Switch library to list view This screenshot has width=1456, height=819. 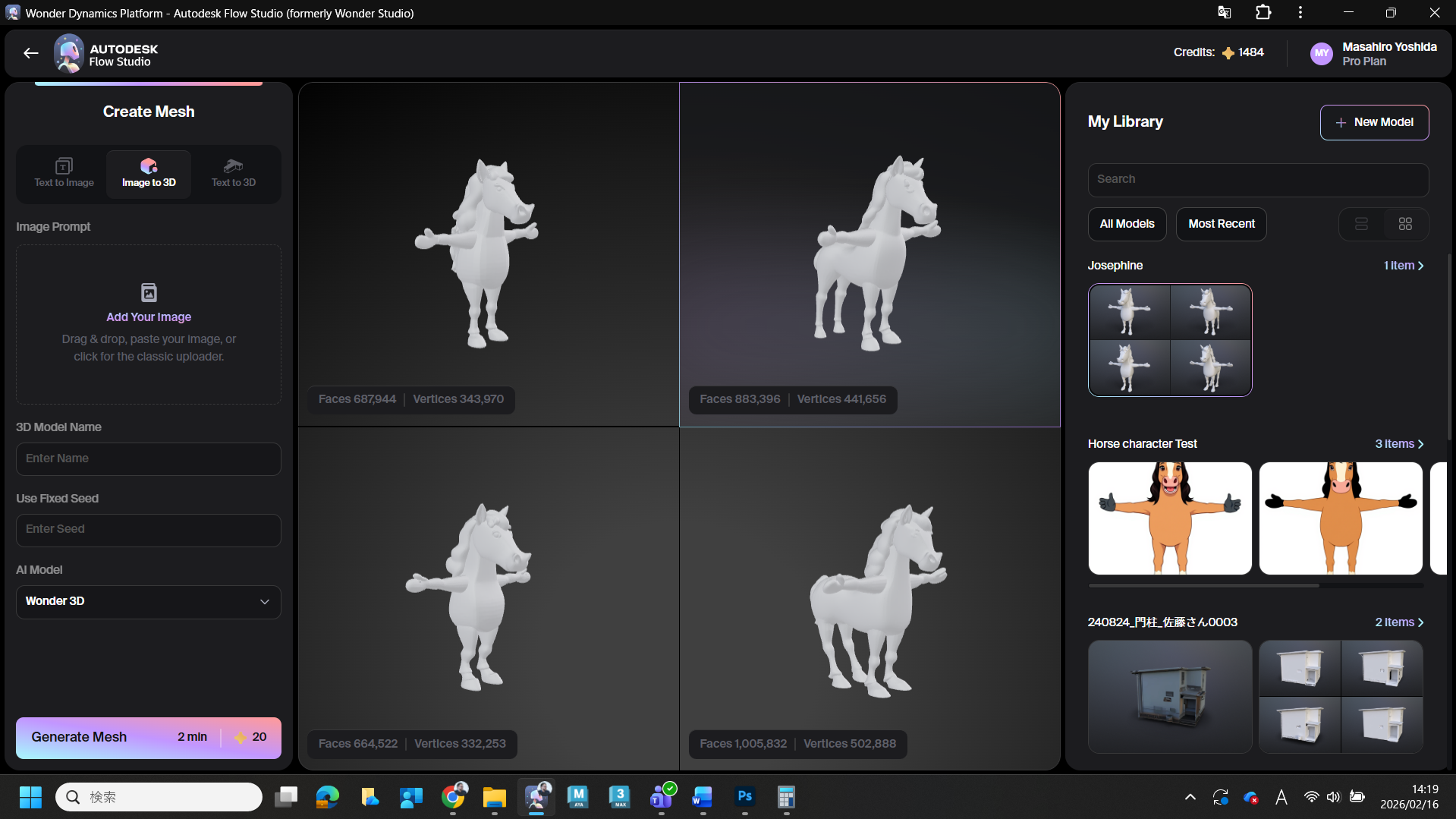click(1361, 224)
